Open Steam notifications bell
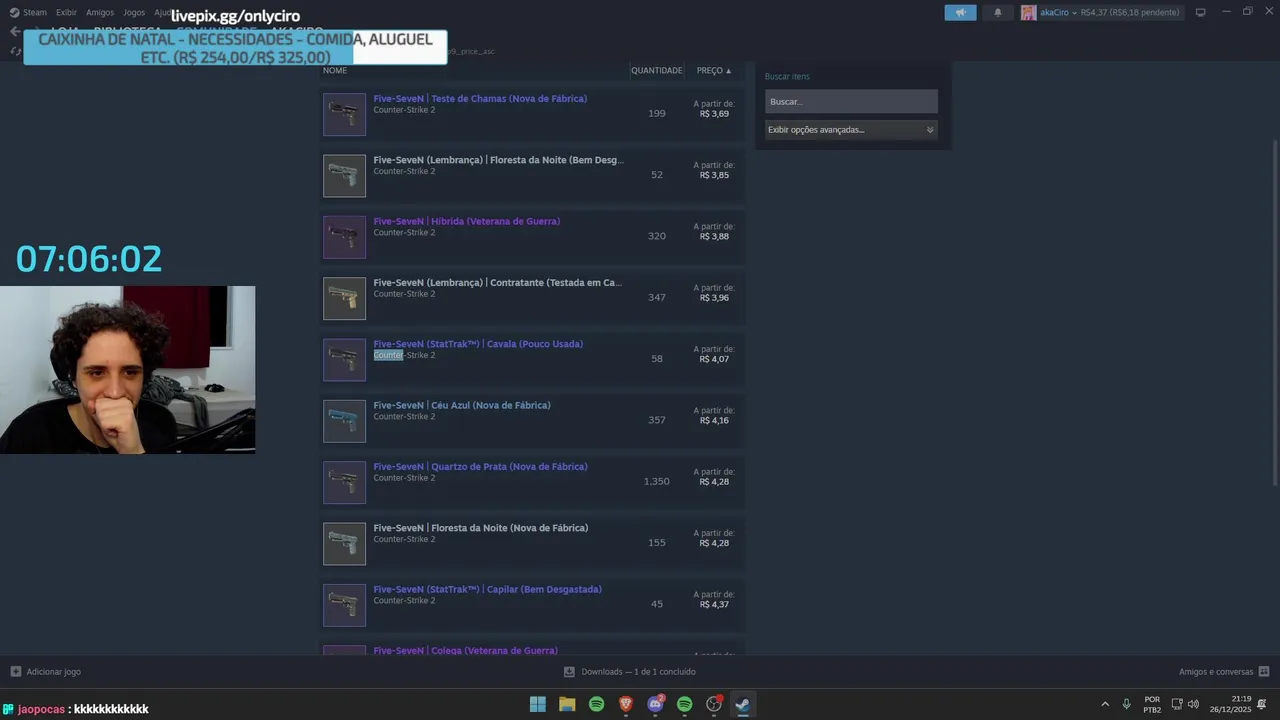 (997, 12)
